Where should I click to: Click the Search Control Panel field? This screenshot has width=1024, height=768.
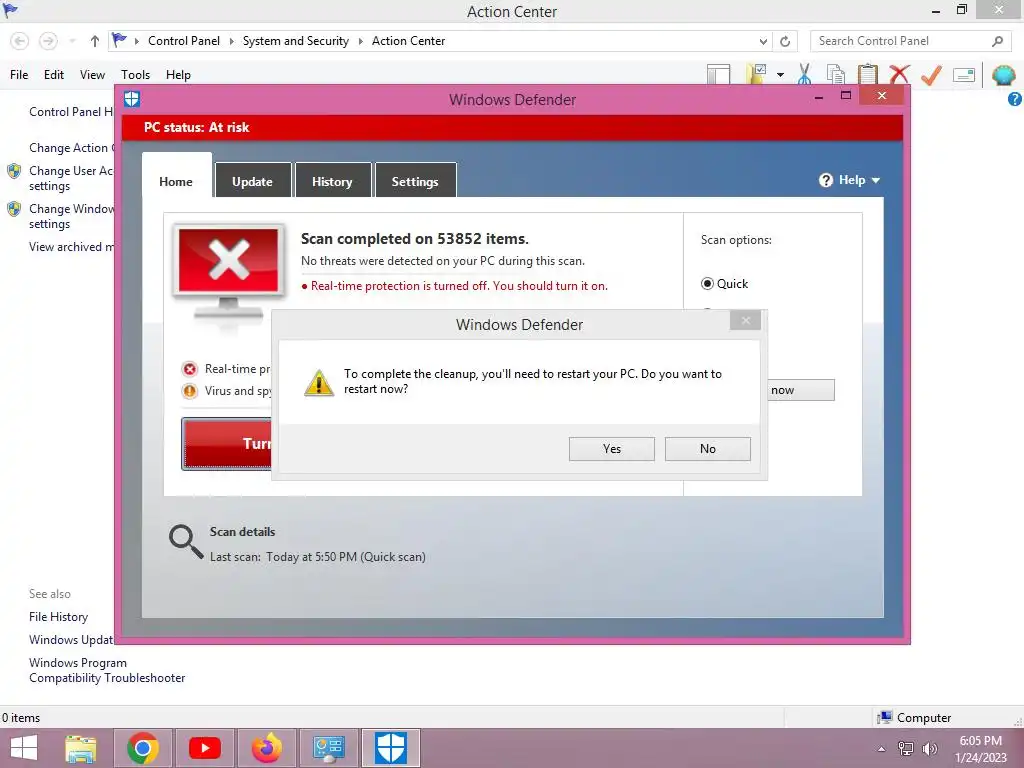coord(909,41)
